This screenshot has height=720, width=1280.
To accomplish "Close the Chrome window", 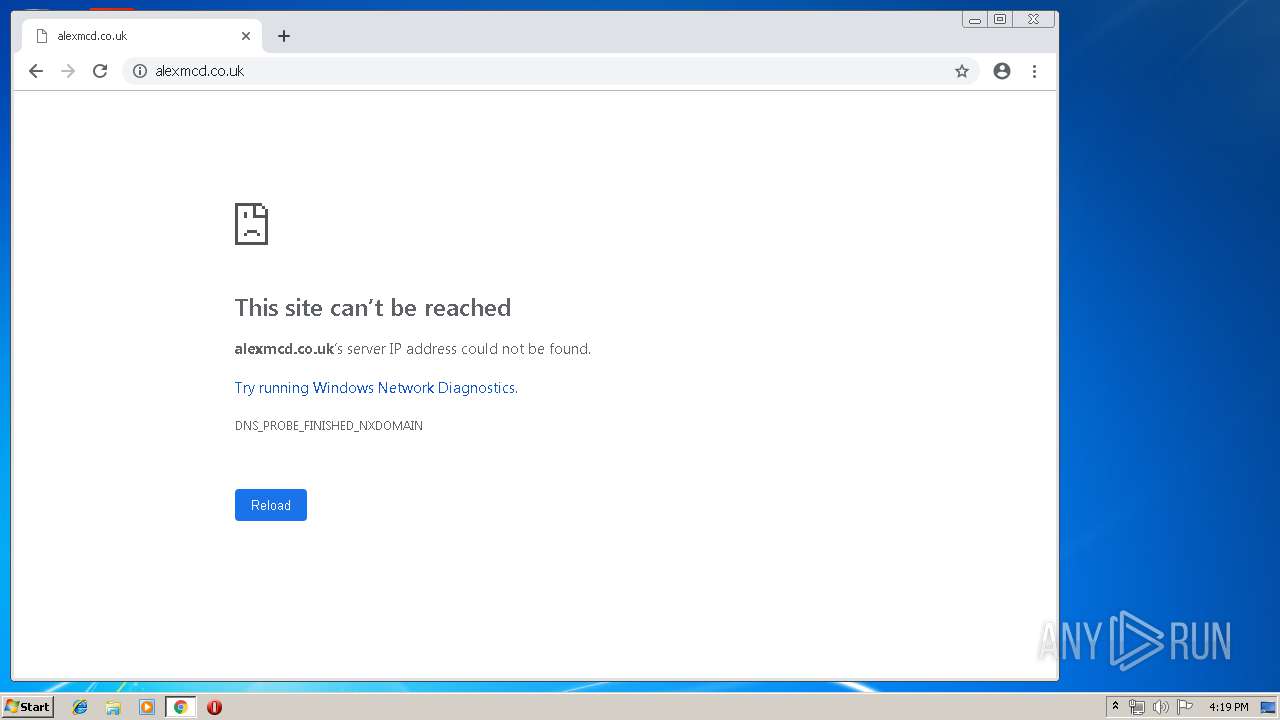I will [x=1034, y=19].
